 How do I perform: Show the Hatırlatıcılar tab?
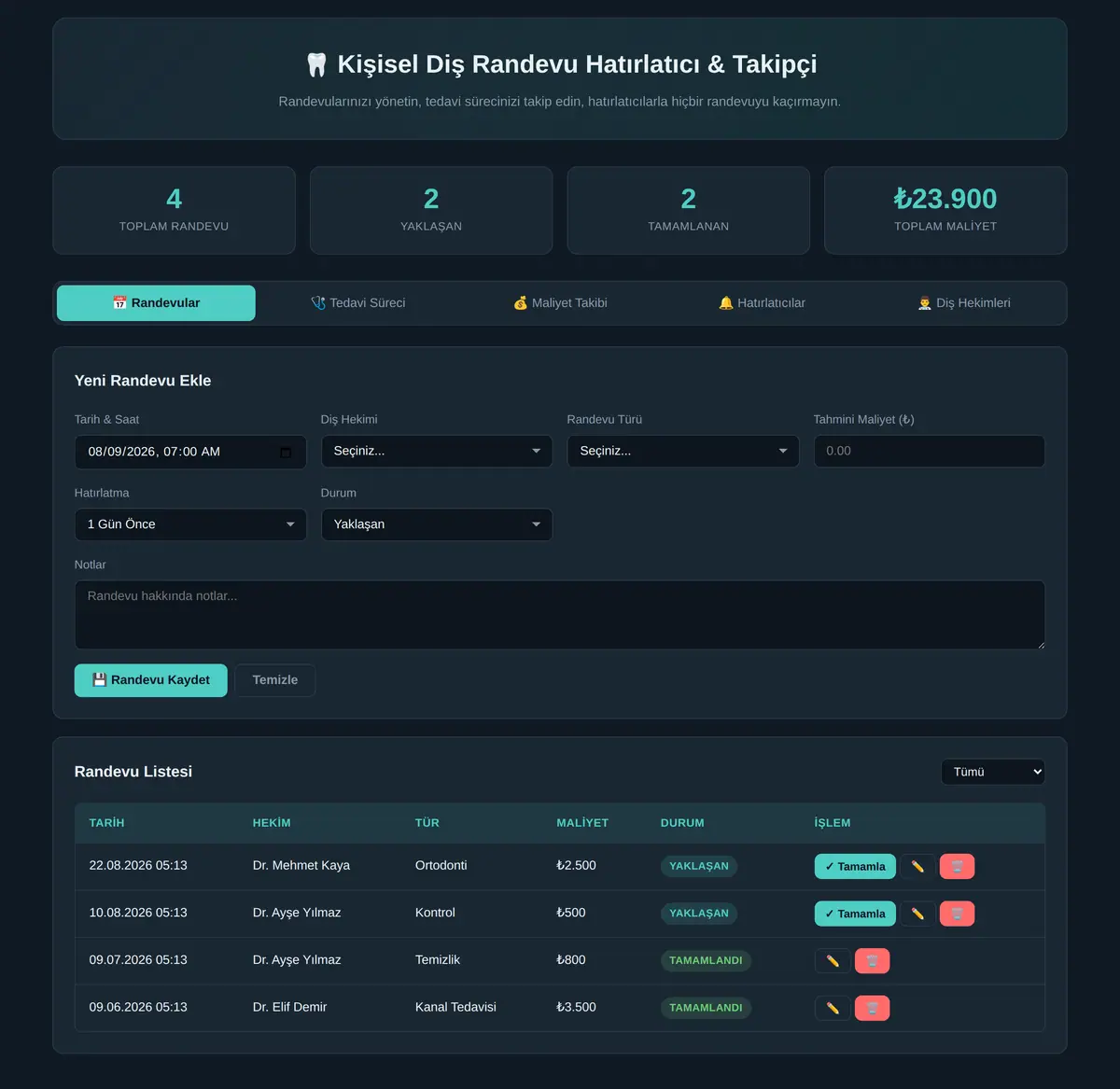coord(762,303)
